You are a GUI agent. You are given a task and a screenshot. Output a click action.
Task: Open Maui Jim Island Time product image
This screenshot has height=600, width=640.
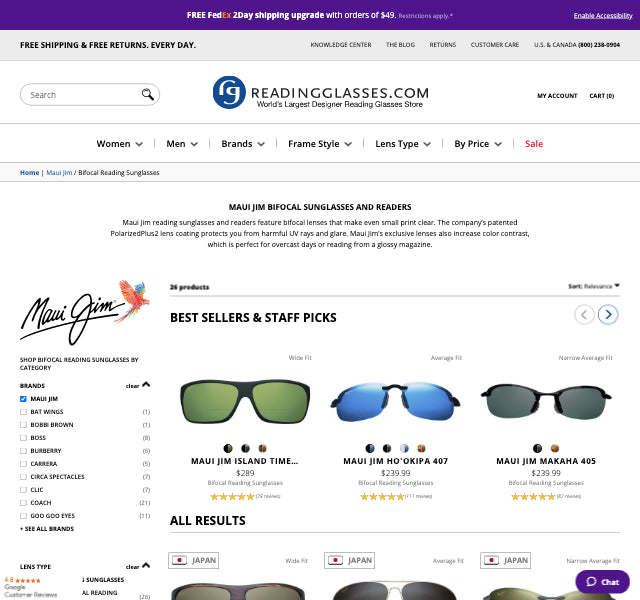[245, 402]
